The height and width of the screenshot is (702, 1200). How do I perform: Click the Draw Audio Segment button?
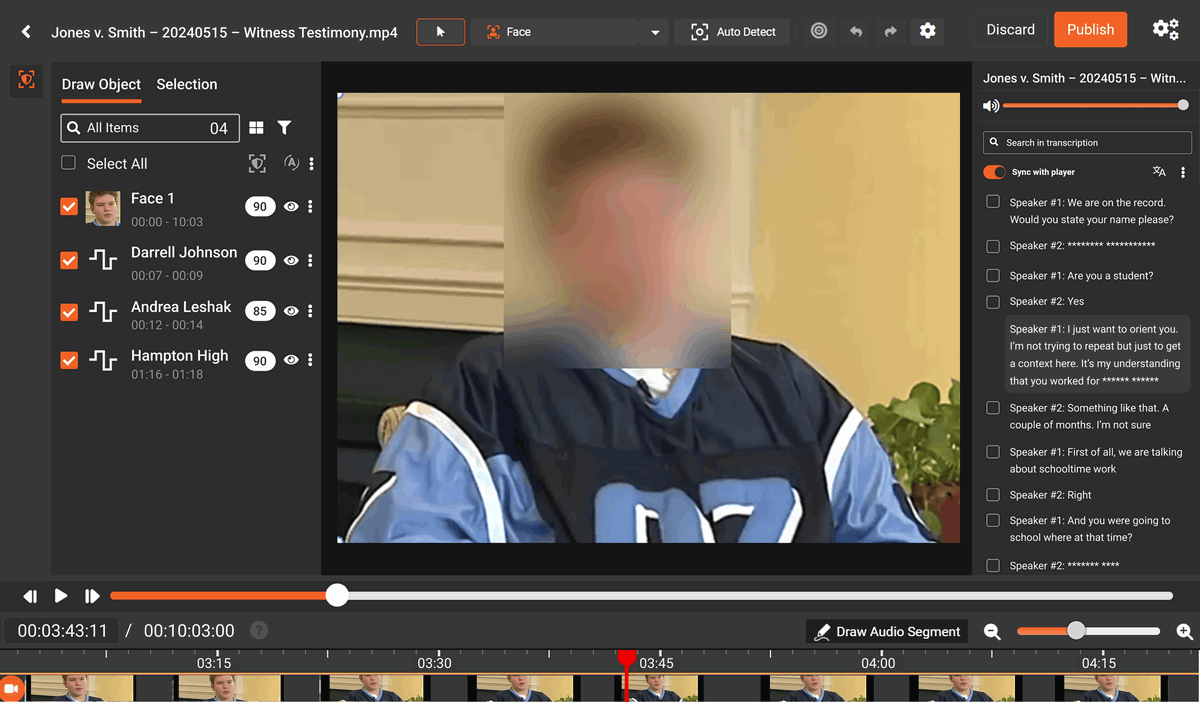tap(887, 632)
